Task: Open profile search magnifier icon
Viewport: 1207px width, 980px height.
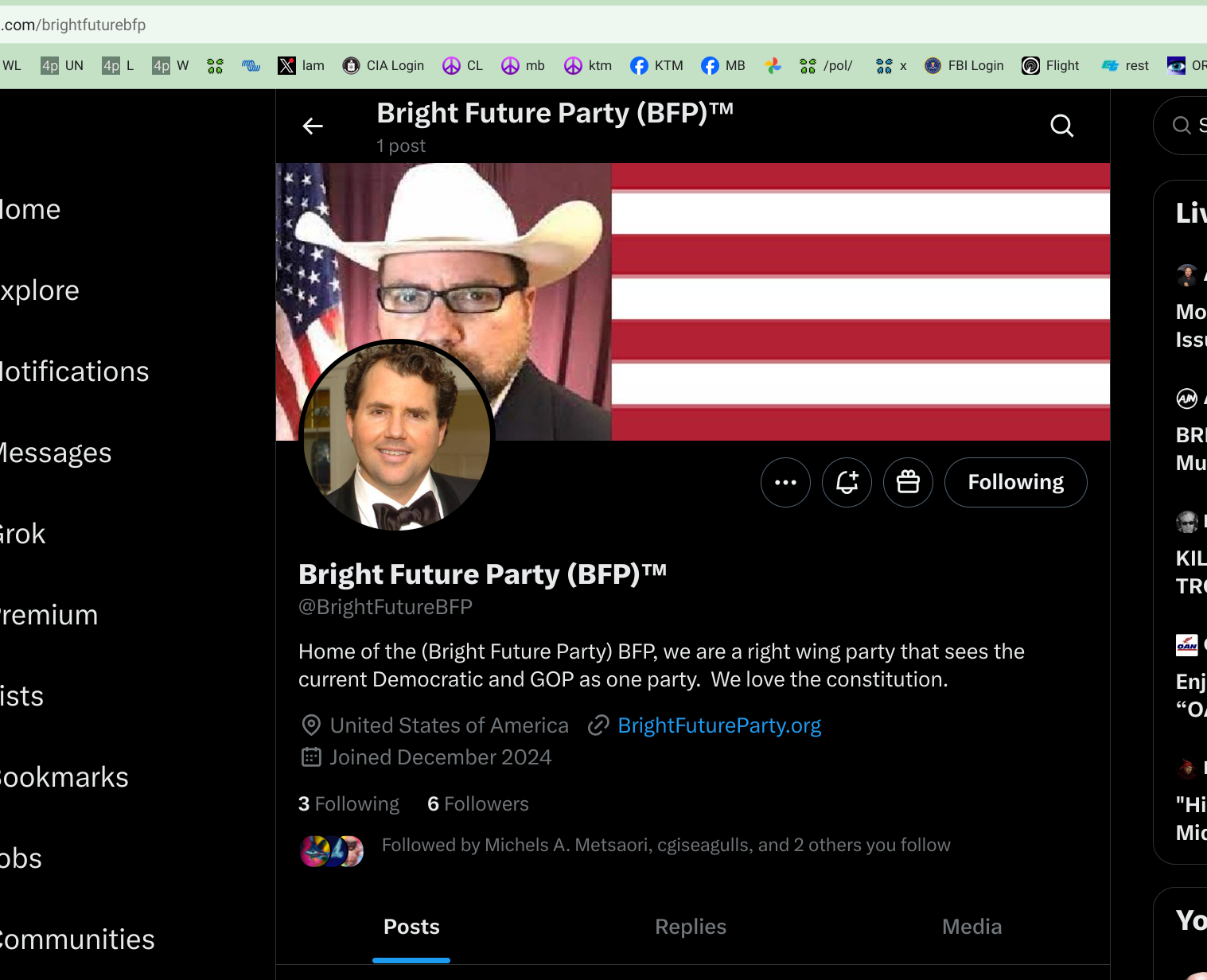Action: [1061, 126]
